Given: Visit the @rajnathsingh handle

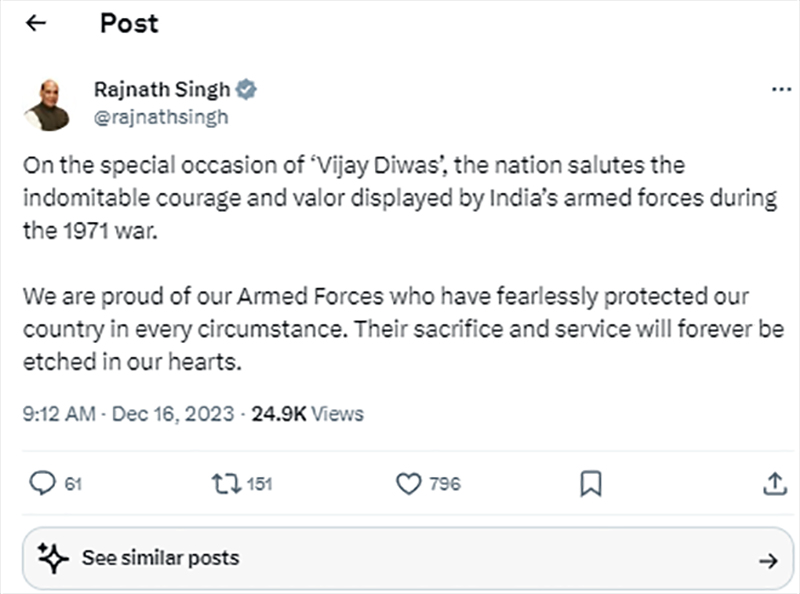Looking at the screenshot, I should pyautogui.click(x=160, y=116).
